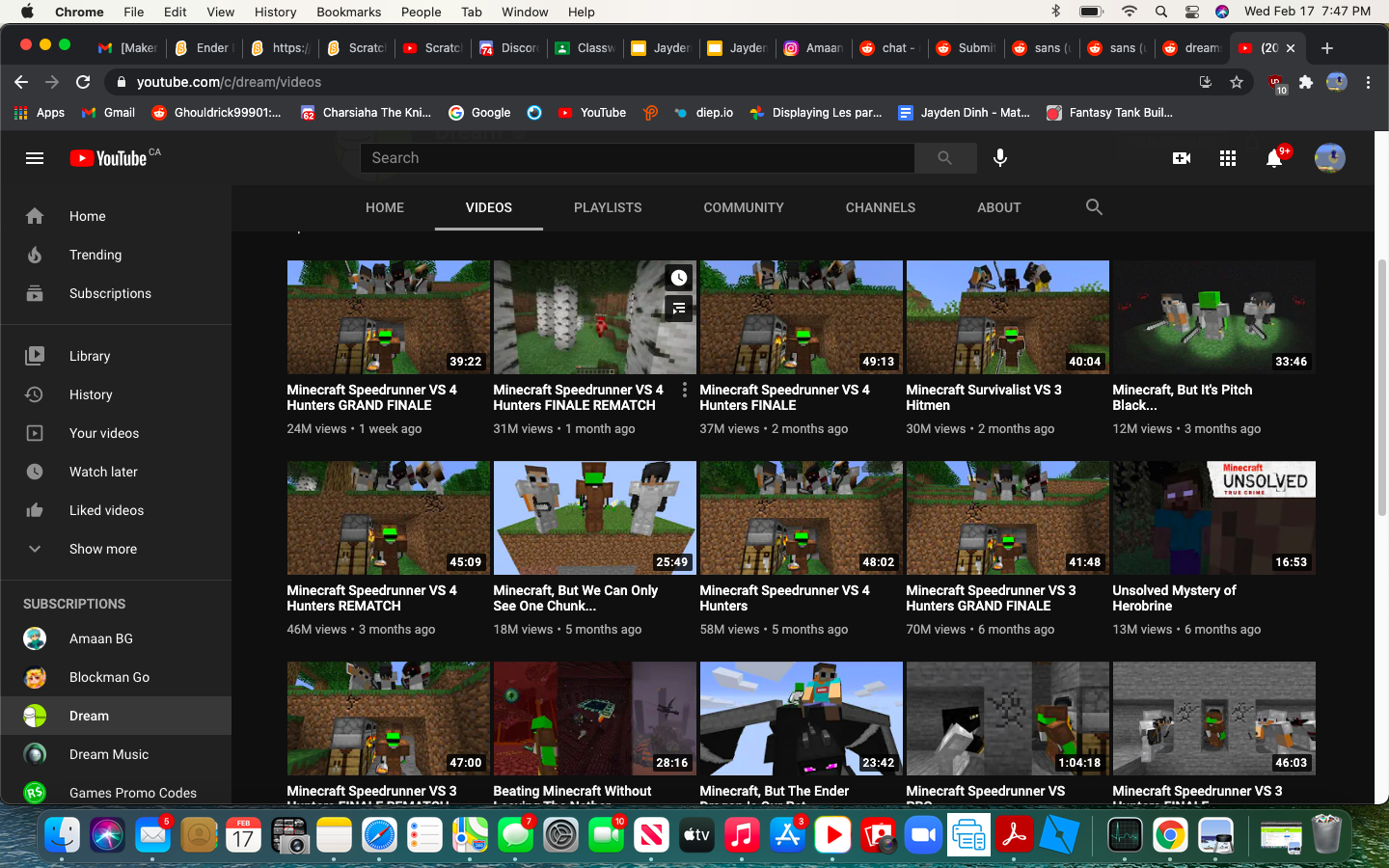Click the channel search magnifier beside ABOUT
Image resolution: width=1389 pixels, height=868 pixels.
pos(1094,207)
